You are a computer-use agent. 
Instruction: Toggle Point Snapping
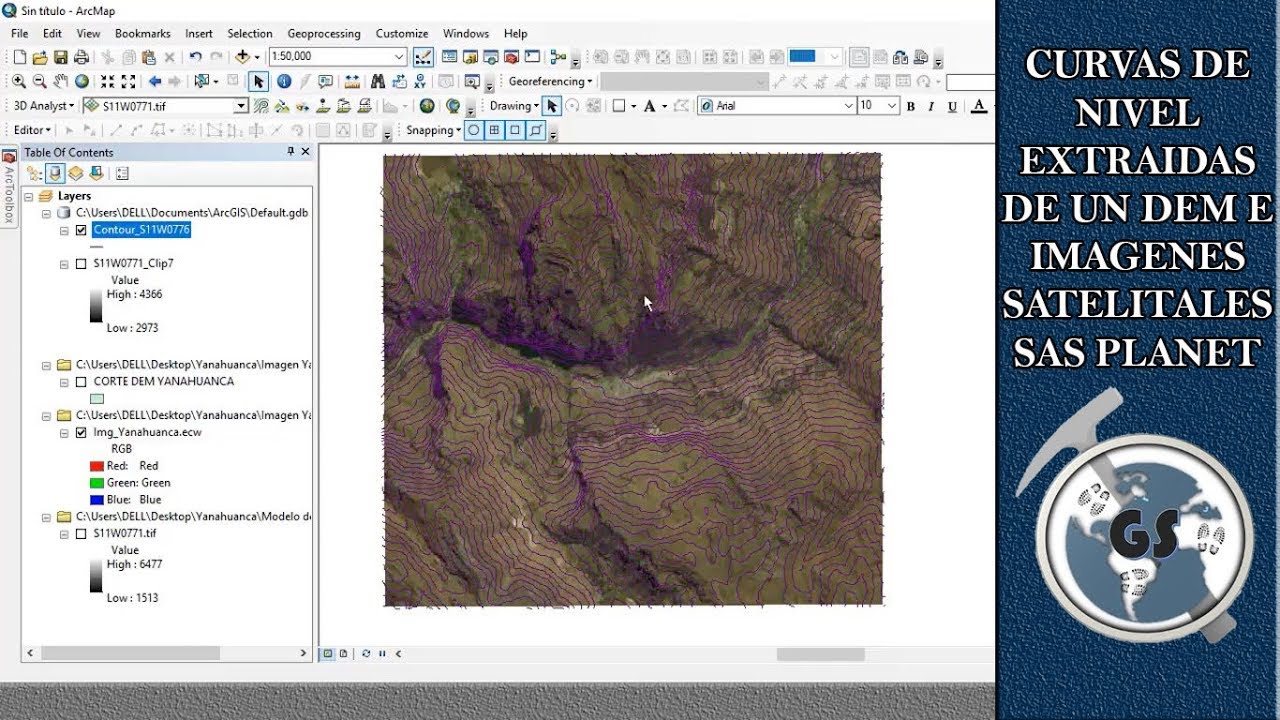[x=473, y=130]
